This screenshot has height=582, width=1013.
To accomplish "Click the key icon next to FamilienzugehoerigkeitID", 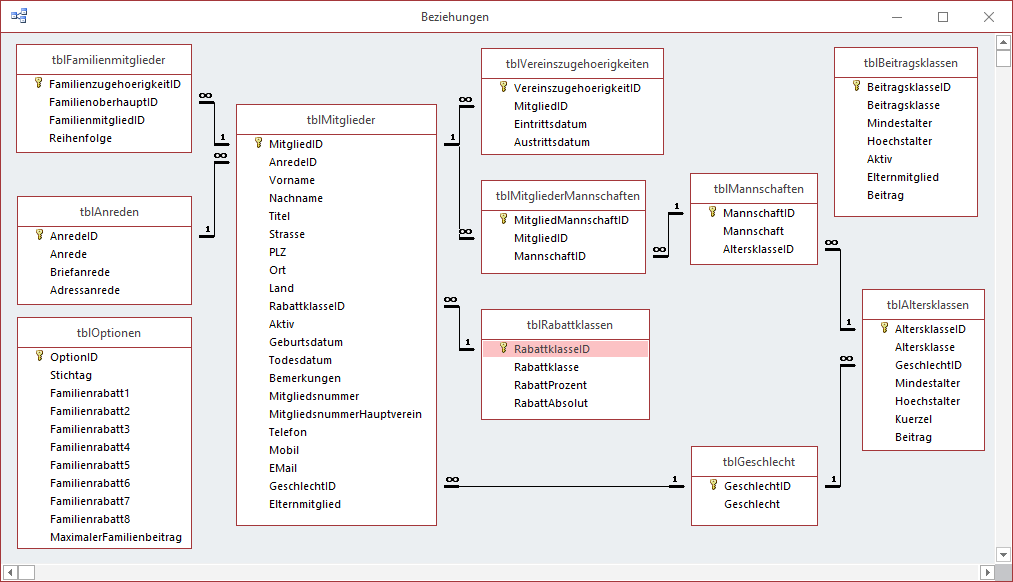I will (x=38, y=83).
